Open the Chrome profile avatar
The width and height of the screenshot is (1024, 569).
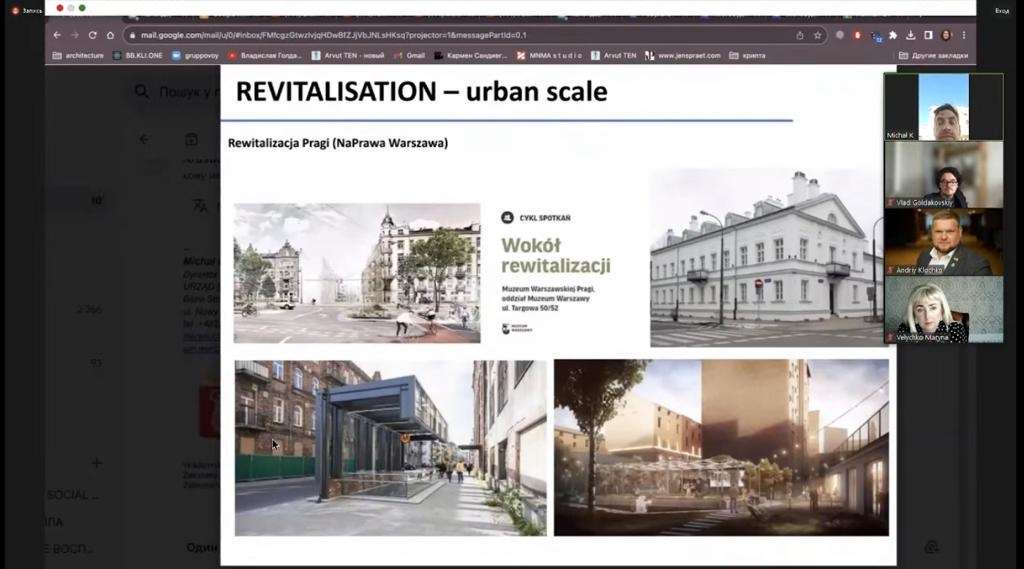[x=946, y=35]
